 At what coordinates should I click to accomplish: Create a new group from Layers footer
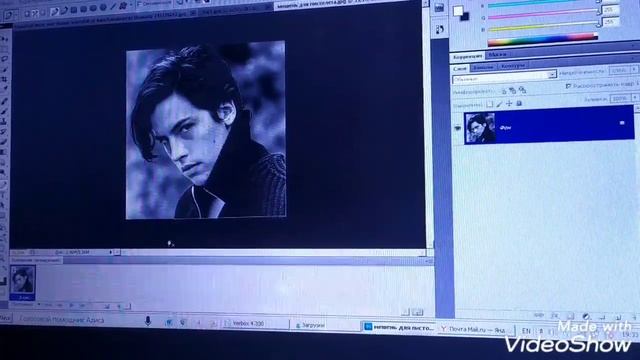[602, 317]
